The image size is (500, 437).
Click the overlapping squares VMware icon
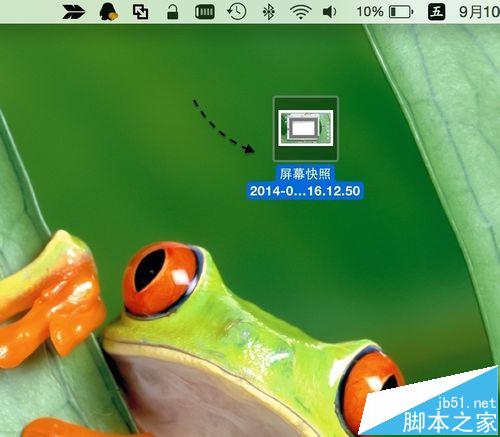pyautogui.click(x=140, y=12)
